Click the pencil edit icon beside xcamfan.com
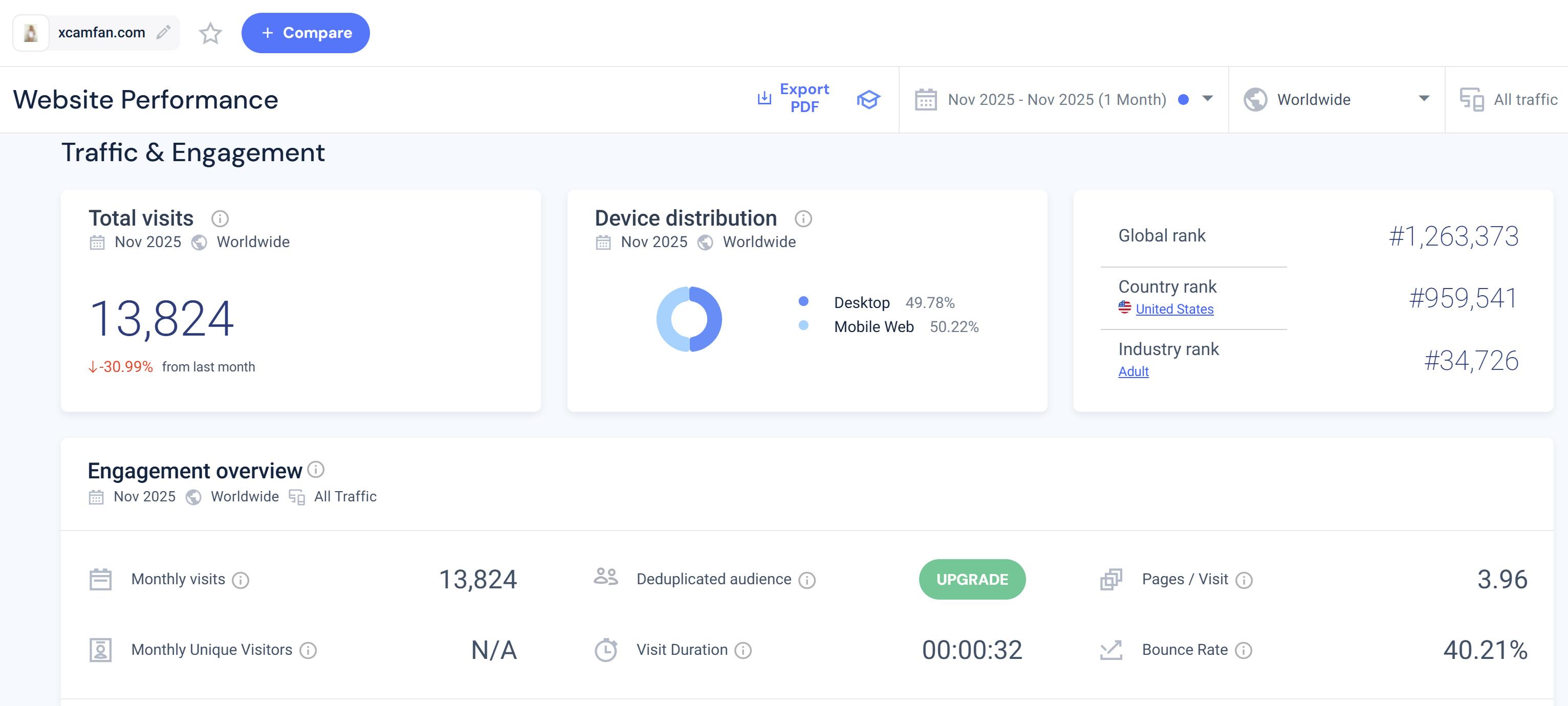This screenshot has height=706, width=1568. (163, 32)
